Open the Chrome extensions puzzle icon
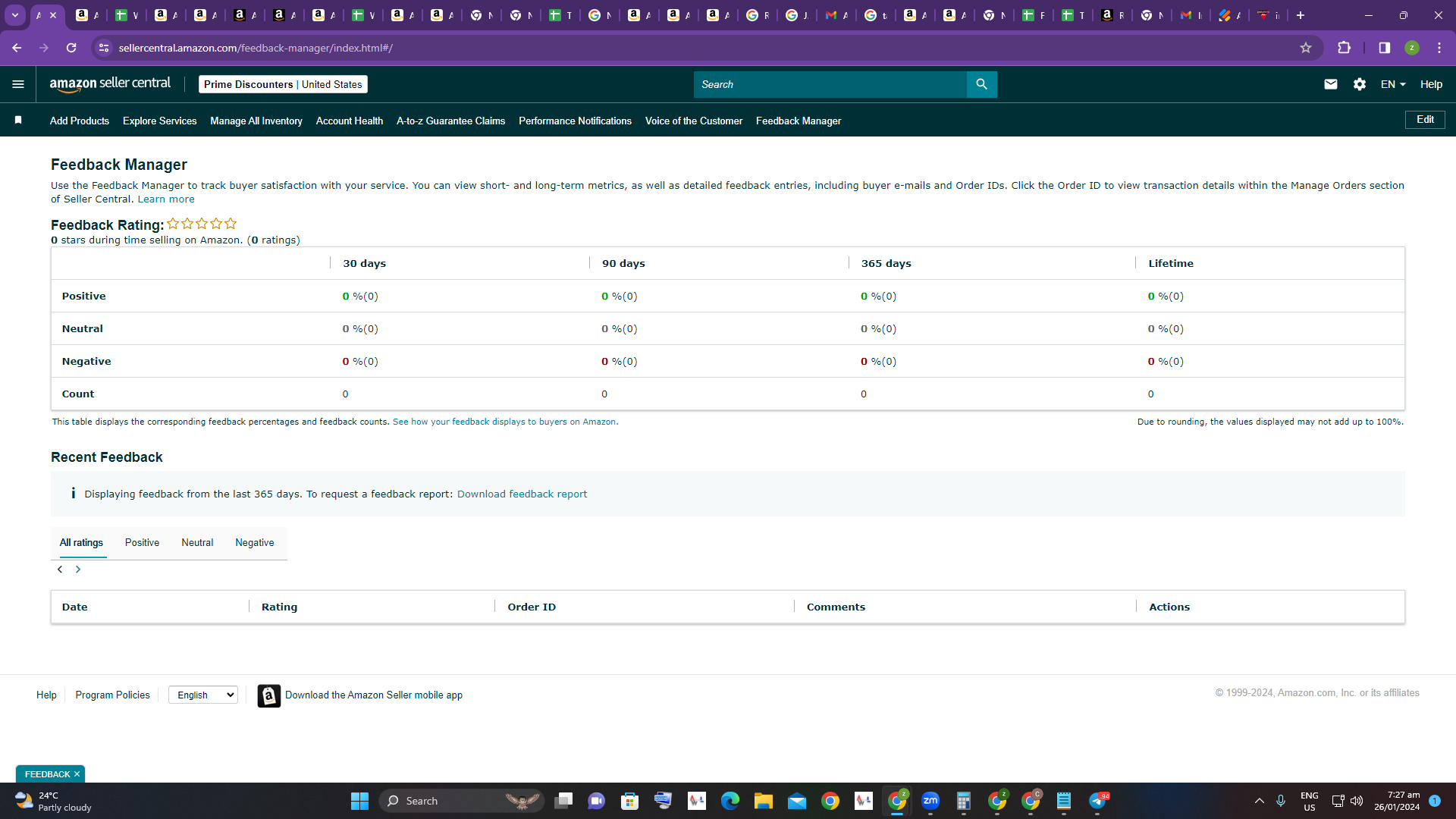1456x819 pixels. (x=1344, y=48)
